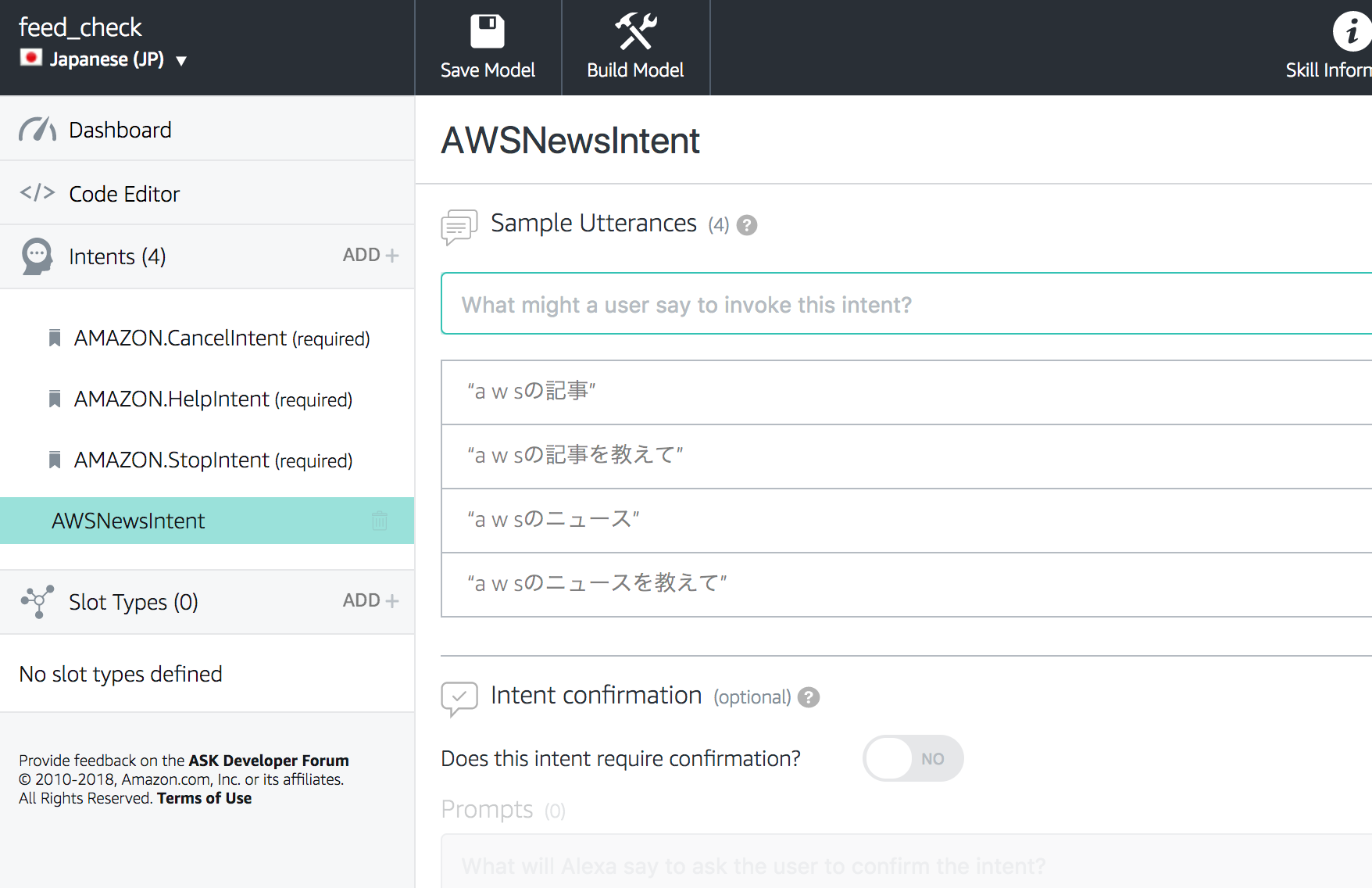The width and height of the screenshot is (1372, 888).
Task: Click the bookmark icon beside AMAZON.HelpIntent
Action: click(55, 399)
